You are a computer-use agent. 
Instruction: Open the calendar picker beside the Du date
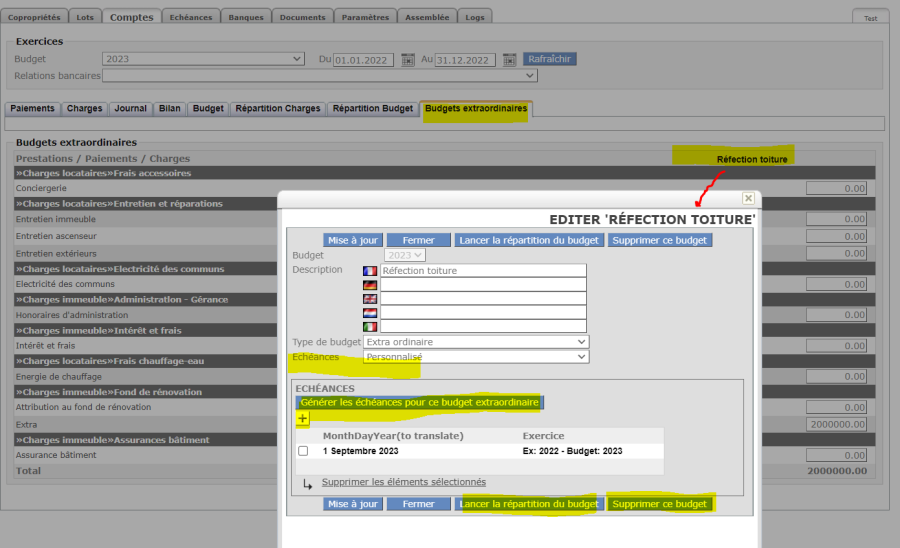[x=408, y=60]
